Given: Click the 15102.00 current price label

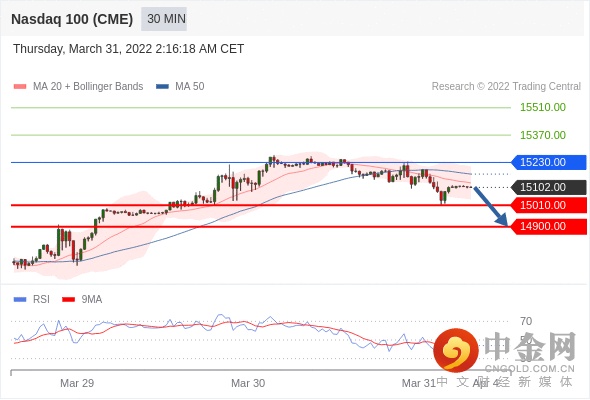Looking at the screenshot, I should coord(549,187).
